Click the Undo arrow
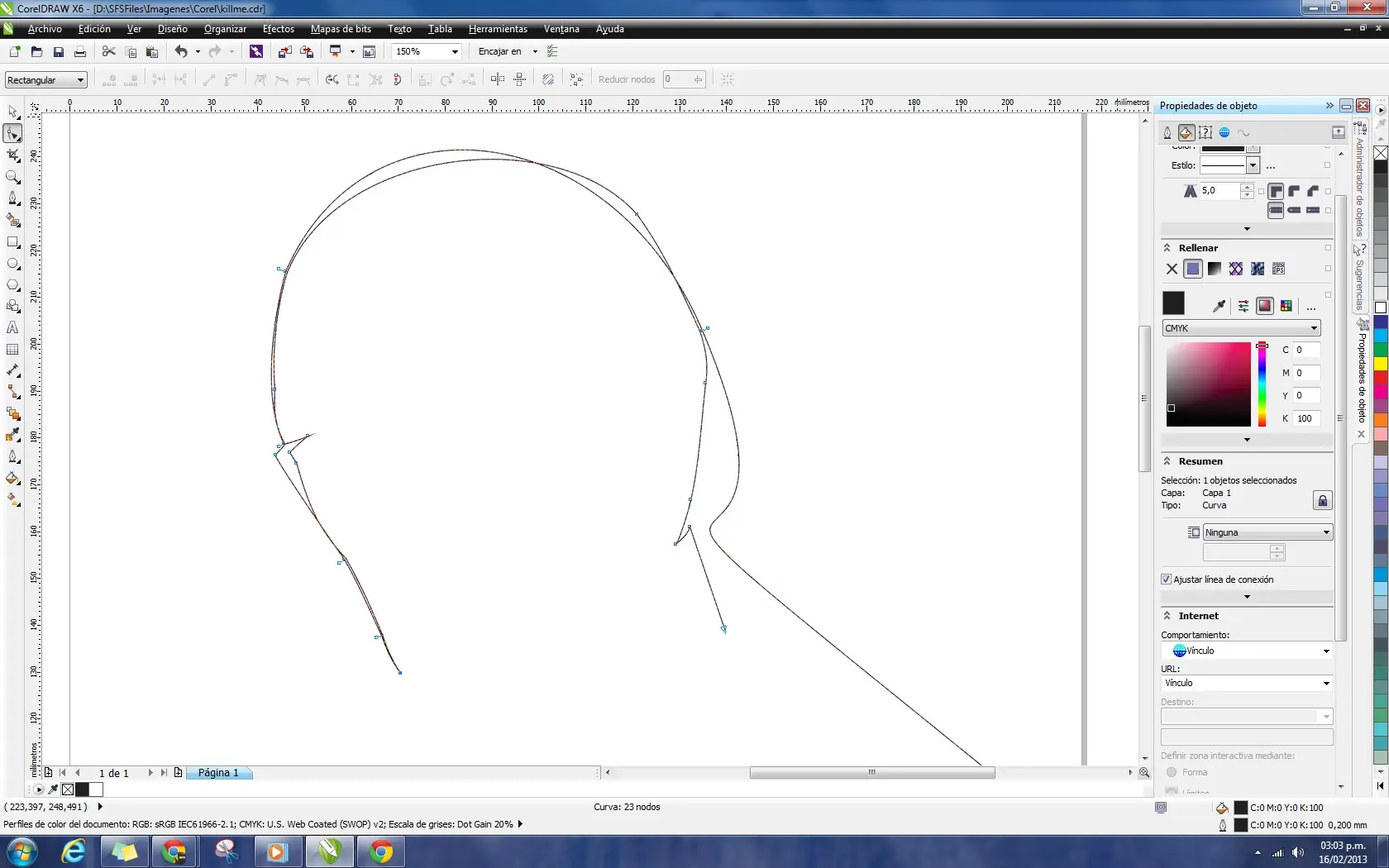The image size is (1389, 868). click(x=180, y=51)
